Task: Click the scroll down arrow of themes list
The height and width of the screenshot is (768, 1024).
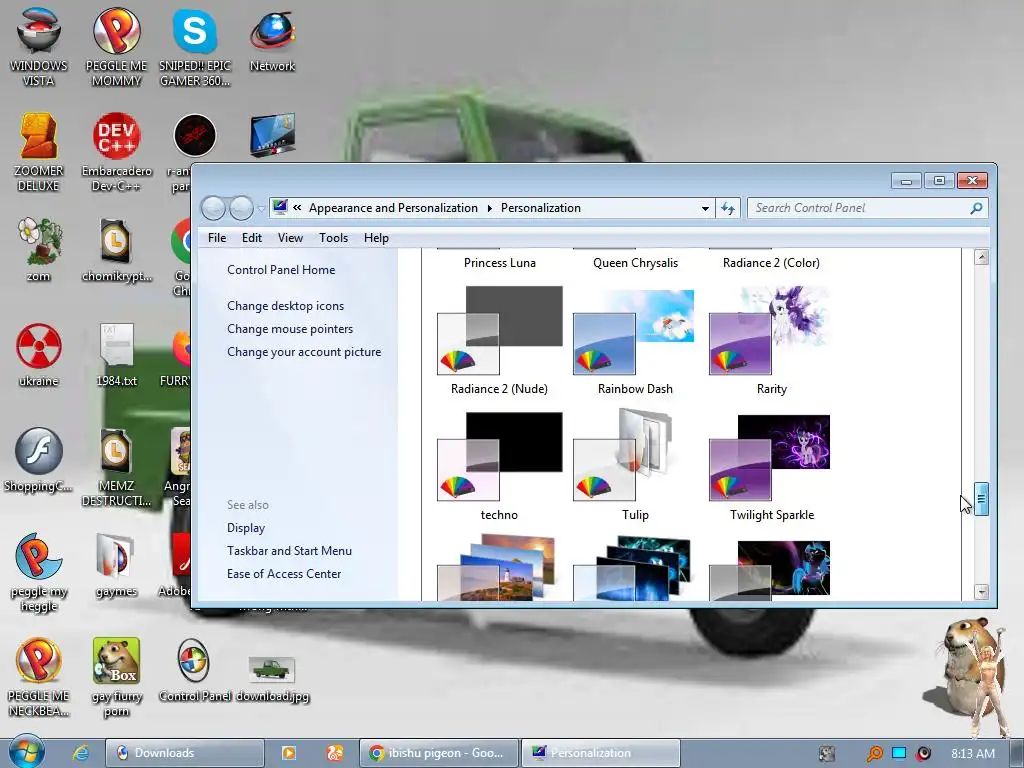Action: (x=981, y=592)
